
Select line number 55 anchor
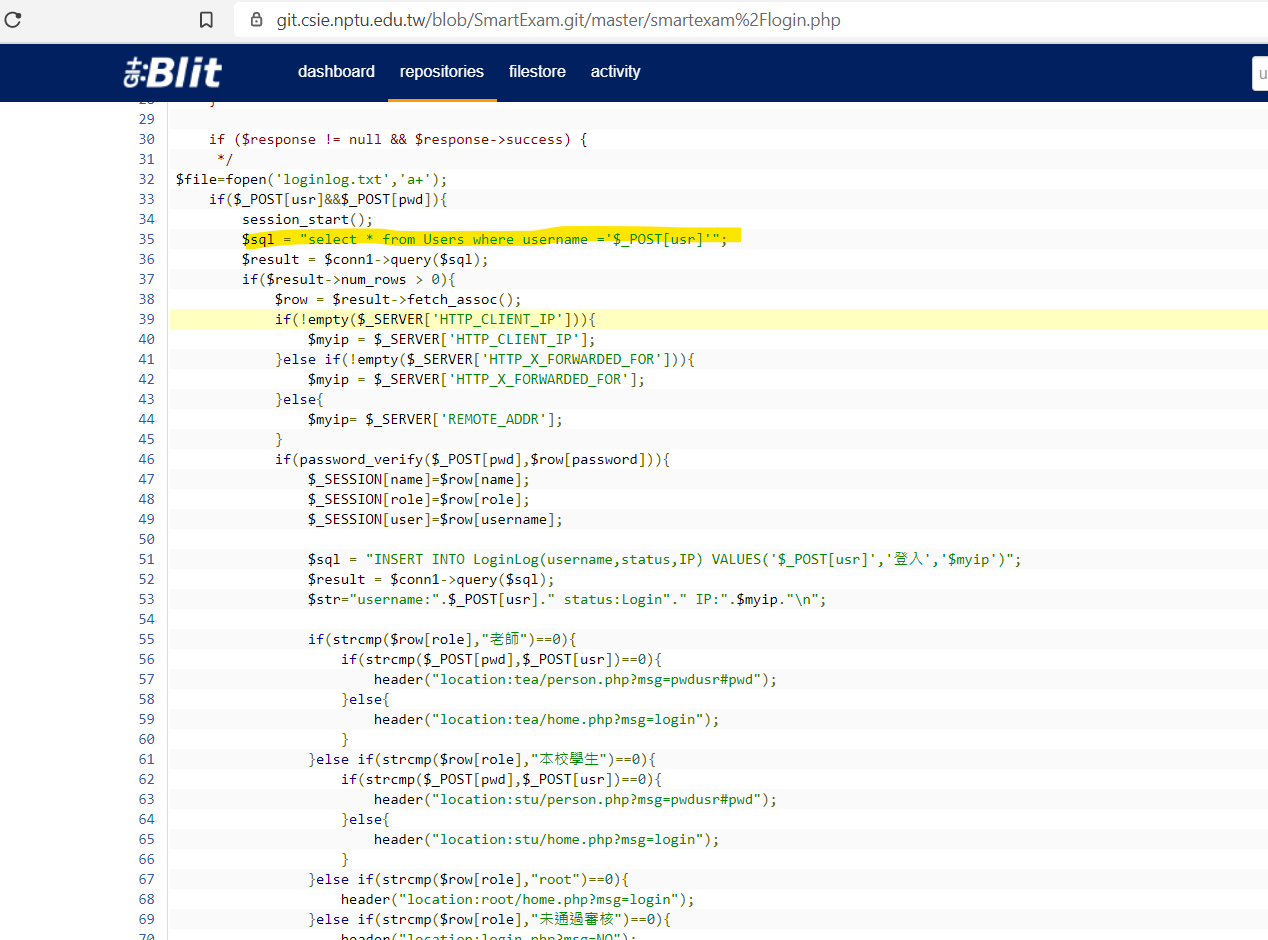click(146, 639)
